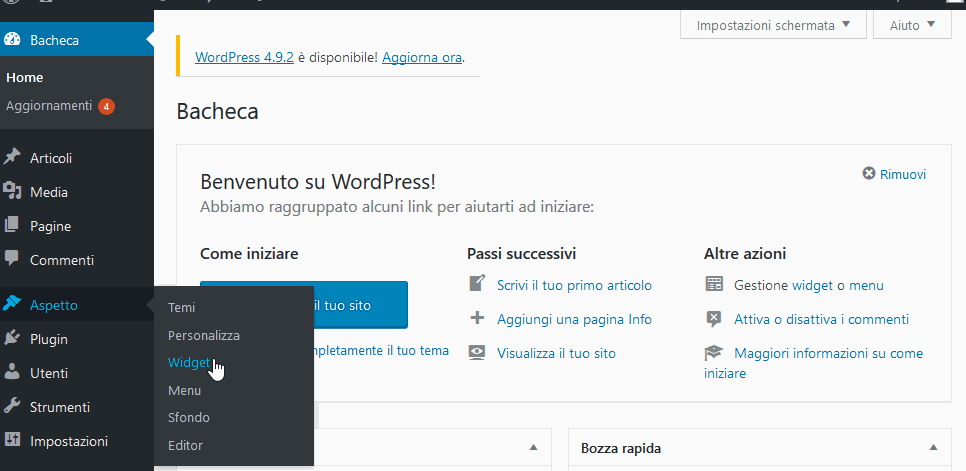Open the Aiuto help dropdown

tap(912, 25)
